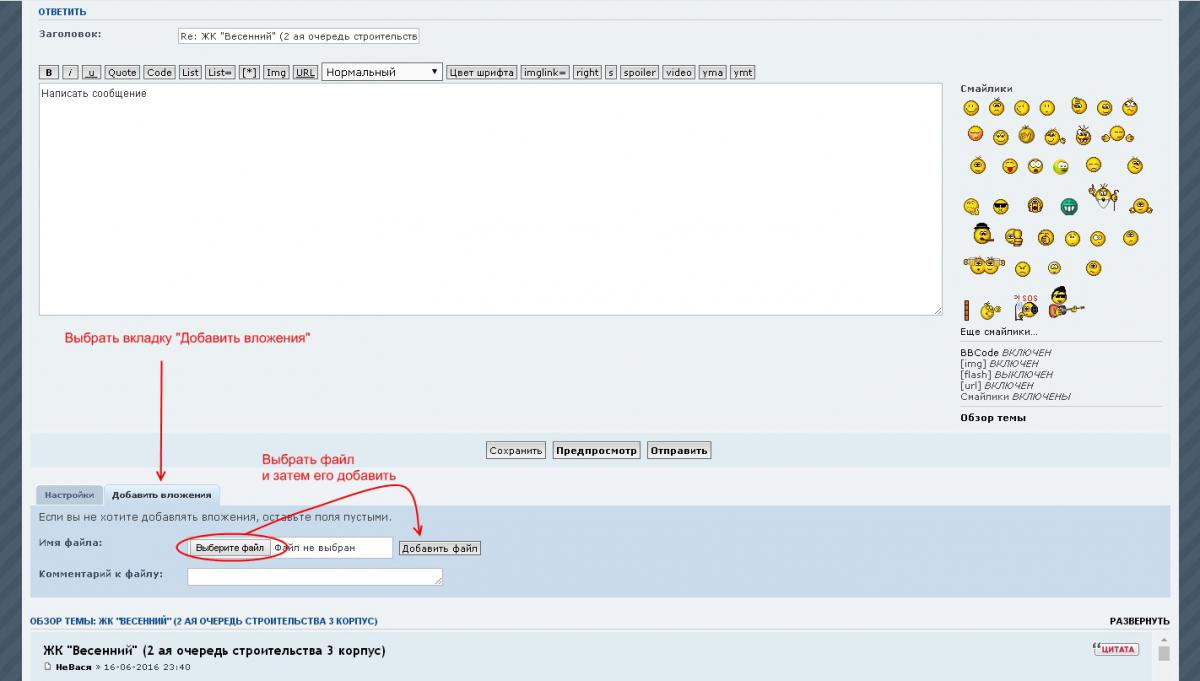Insert the green grinning smiley

point(1069,207)
